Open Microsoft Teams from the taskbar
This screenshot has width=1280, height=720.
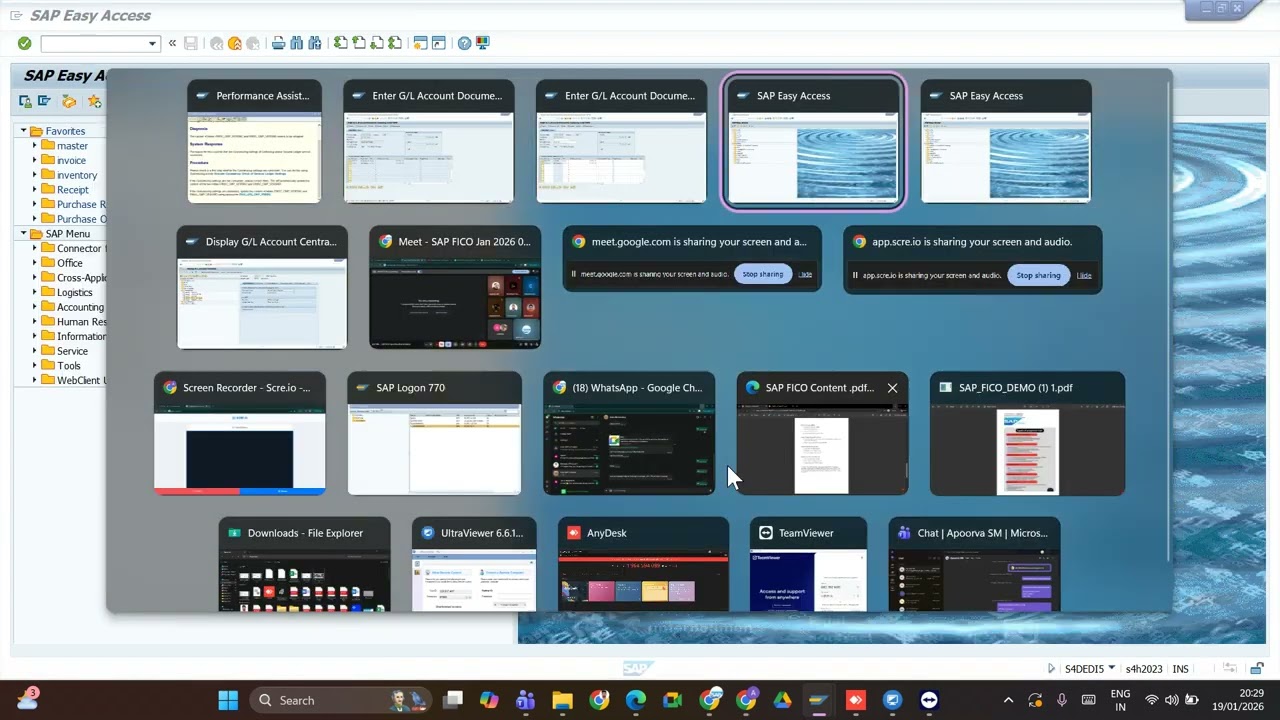[525, 700]
